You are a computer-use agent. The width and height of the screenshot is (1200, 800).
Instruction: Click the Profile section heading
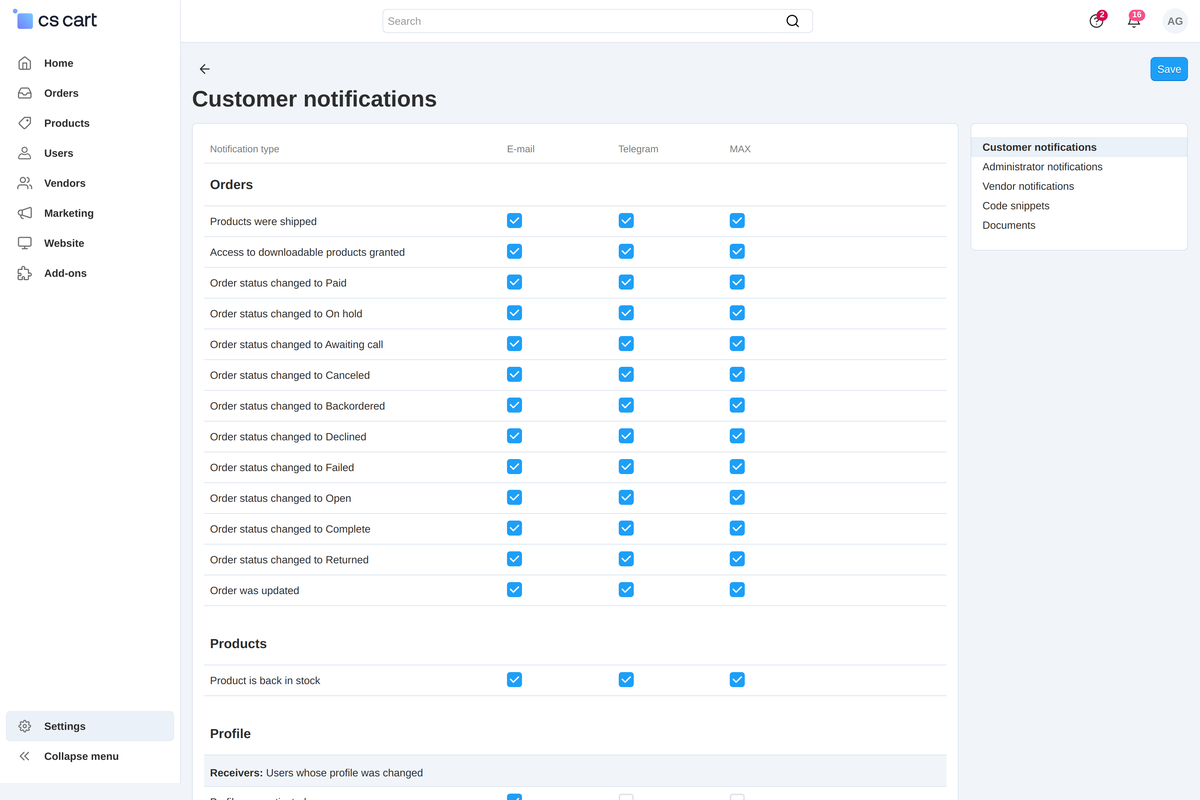230,734
